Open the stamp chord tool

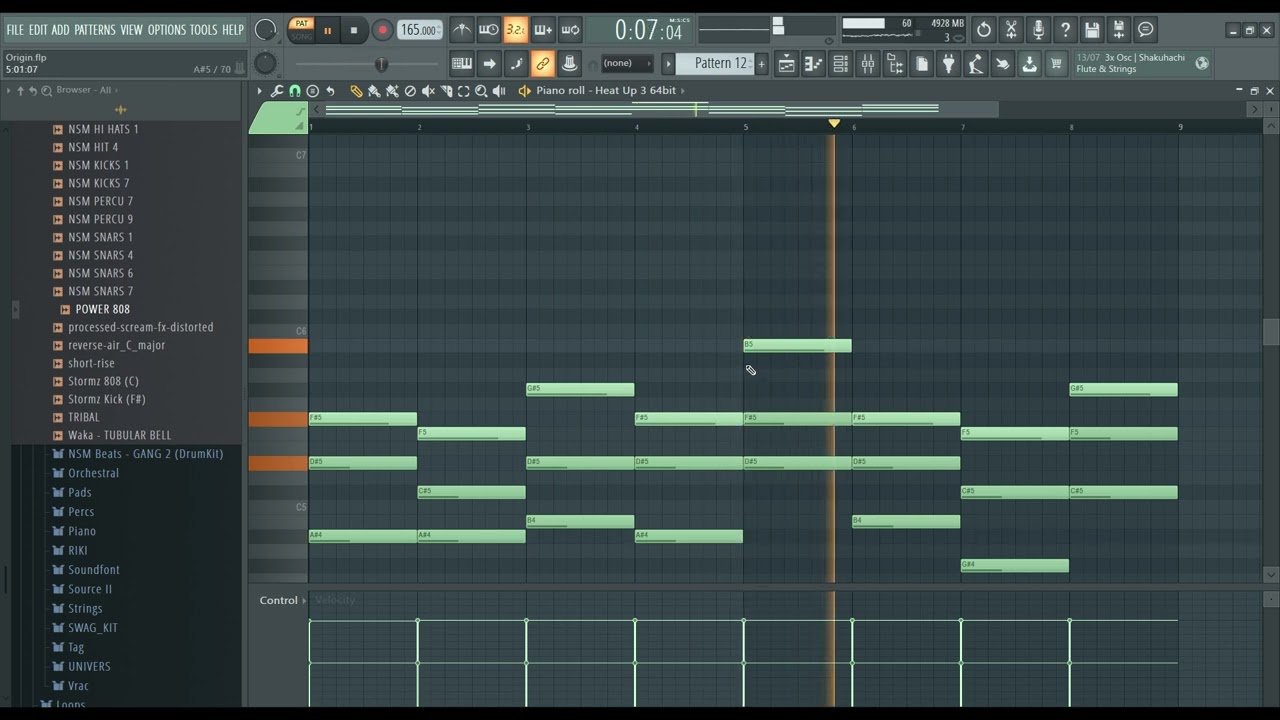(x=312, y=91)
